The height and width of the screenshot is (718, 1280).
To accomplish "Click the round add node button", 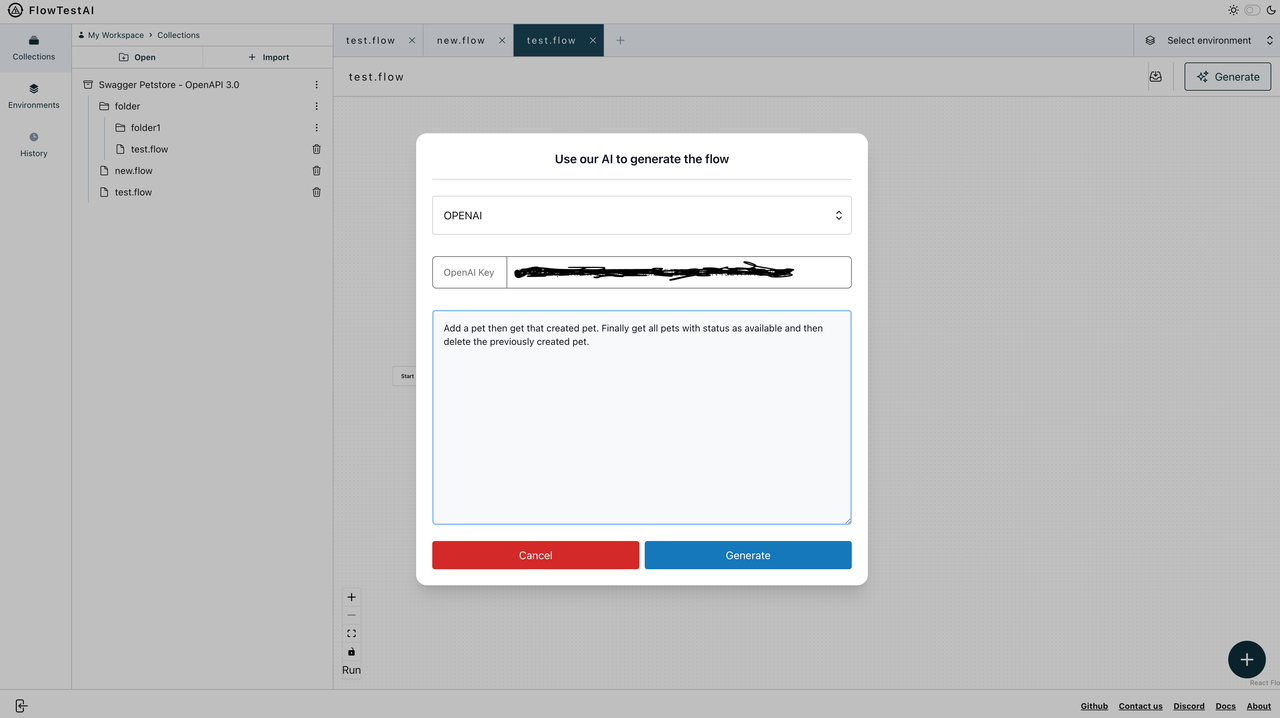I will point(1246,660).
